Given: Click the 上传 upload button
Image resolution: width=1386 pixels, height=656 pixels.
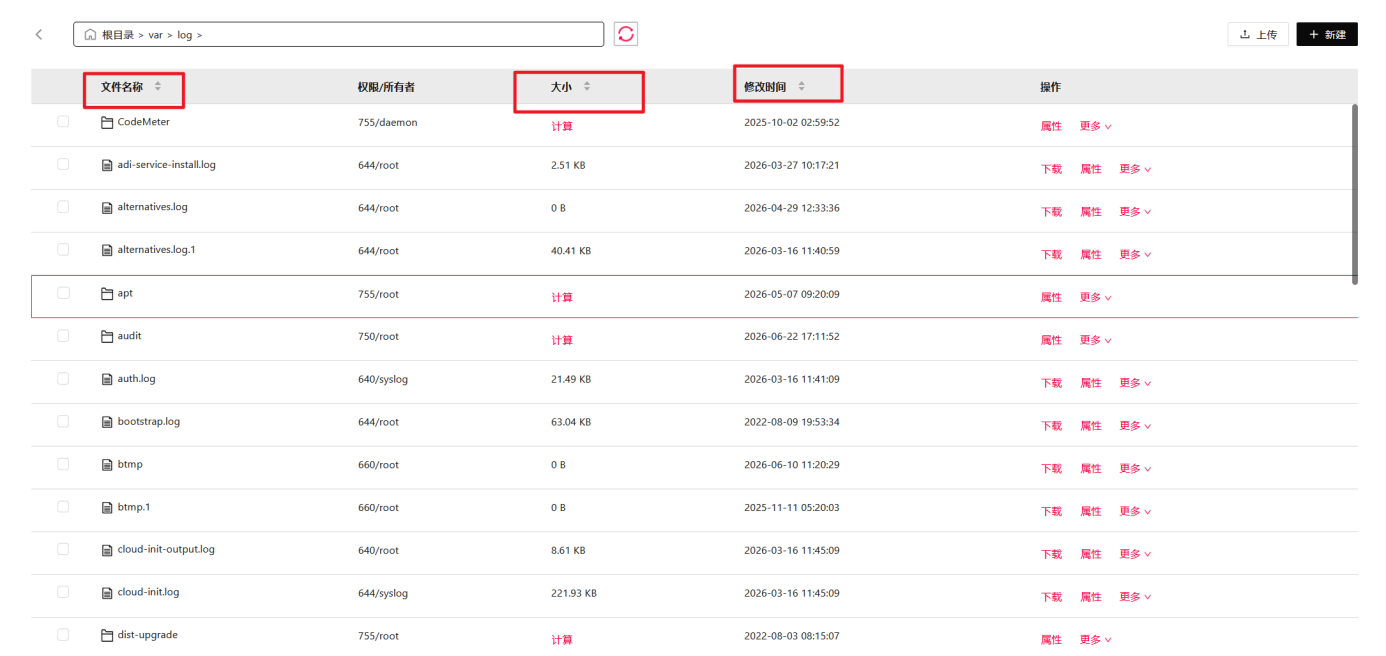Looking at the screenshot, I should click(x=1258, y=34).
